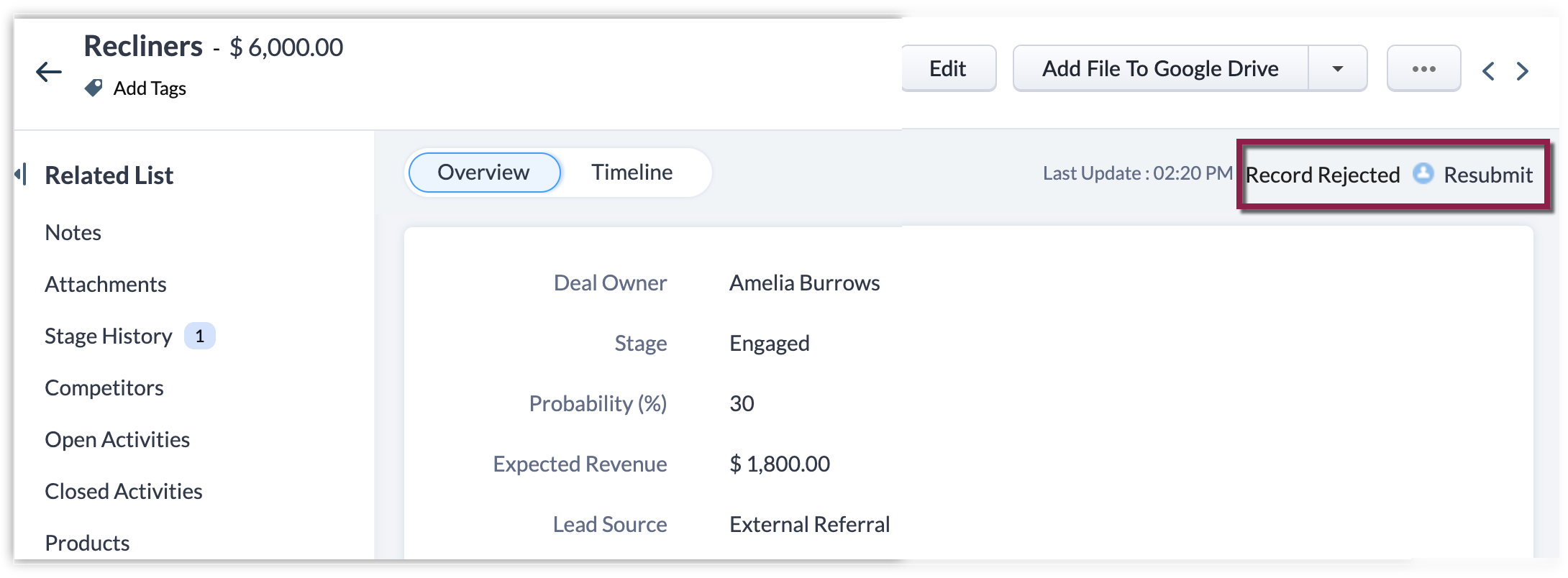Collapse the Related List sidebar
Screen dimensions: 1568x578
coord(22,174)
